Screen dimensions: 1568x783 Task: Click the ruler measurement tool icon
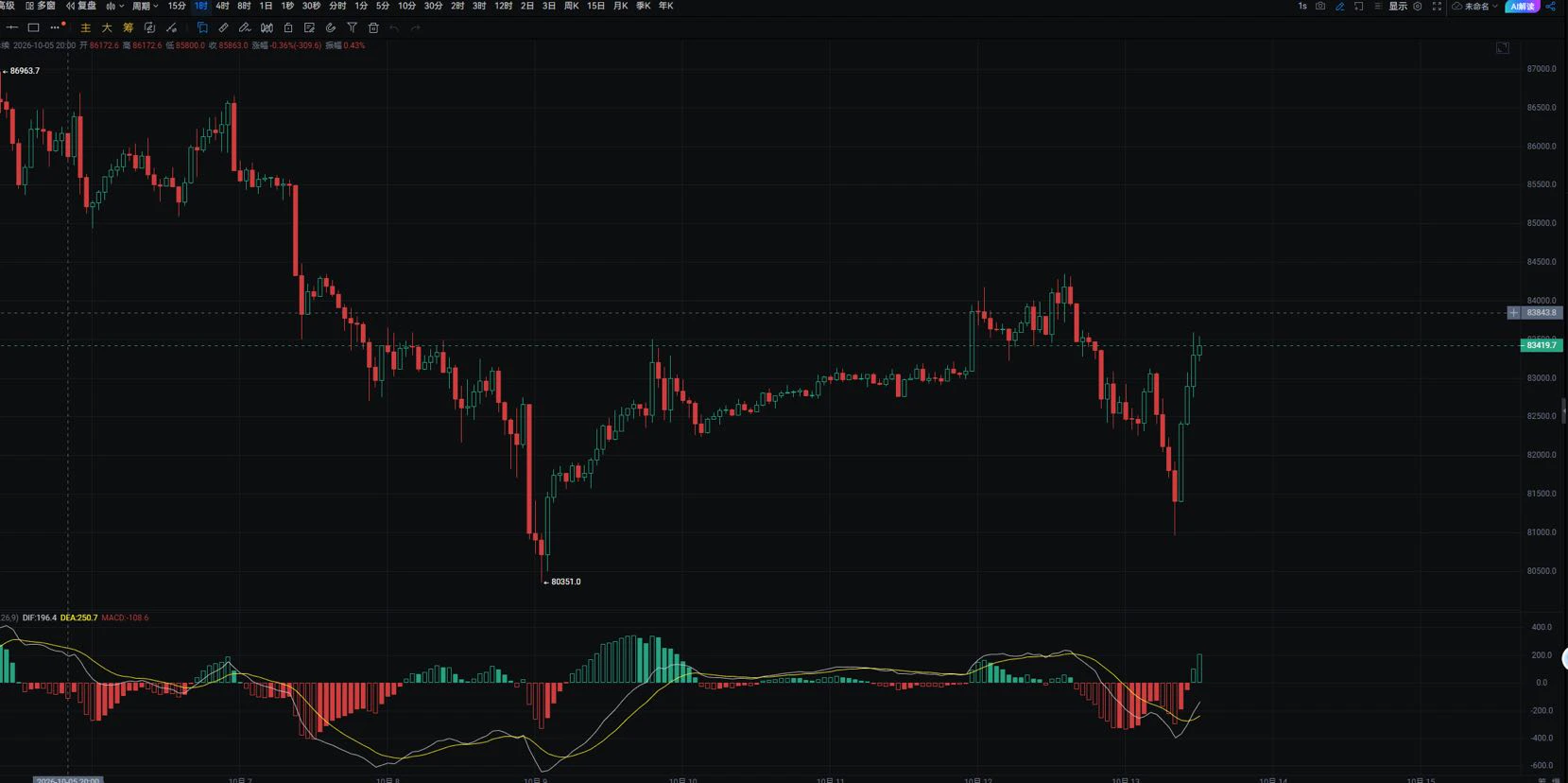tap(223, 27)
